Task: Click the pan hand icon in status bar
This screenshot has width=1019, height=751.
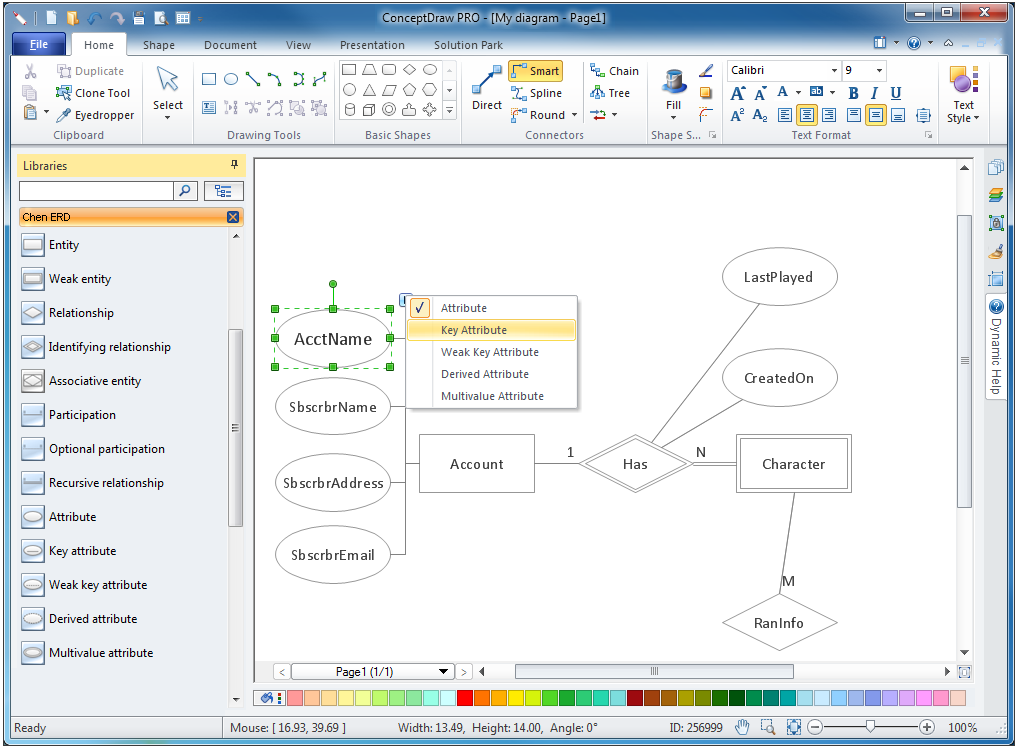Action: tap(742, 727)
